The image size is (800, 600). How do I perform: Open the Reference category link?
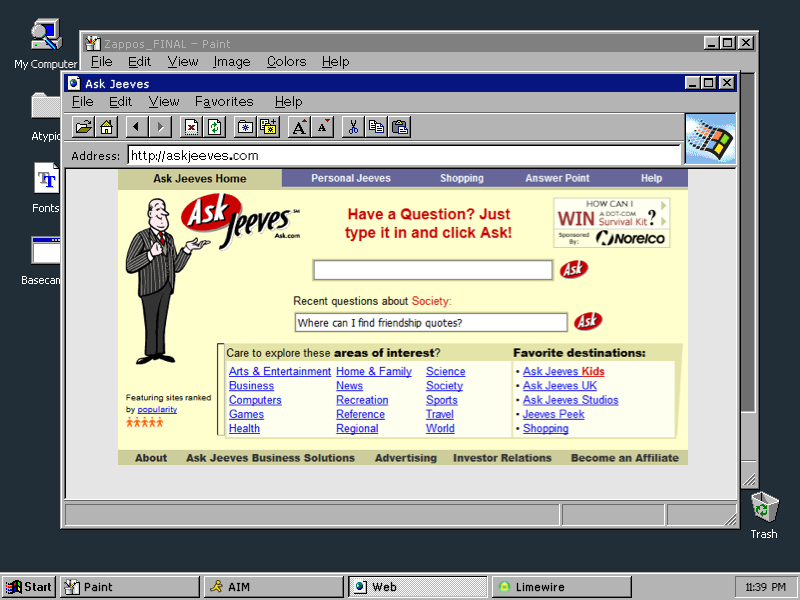360,414
